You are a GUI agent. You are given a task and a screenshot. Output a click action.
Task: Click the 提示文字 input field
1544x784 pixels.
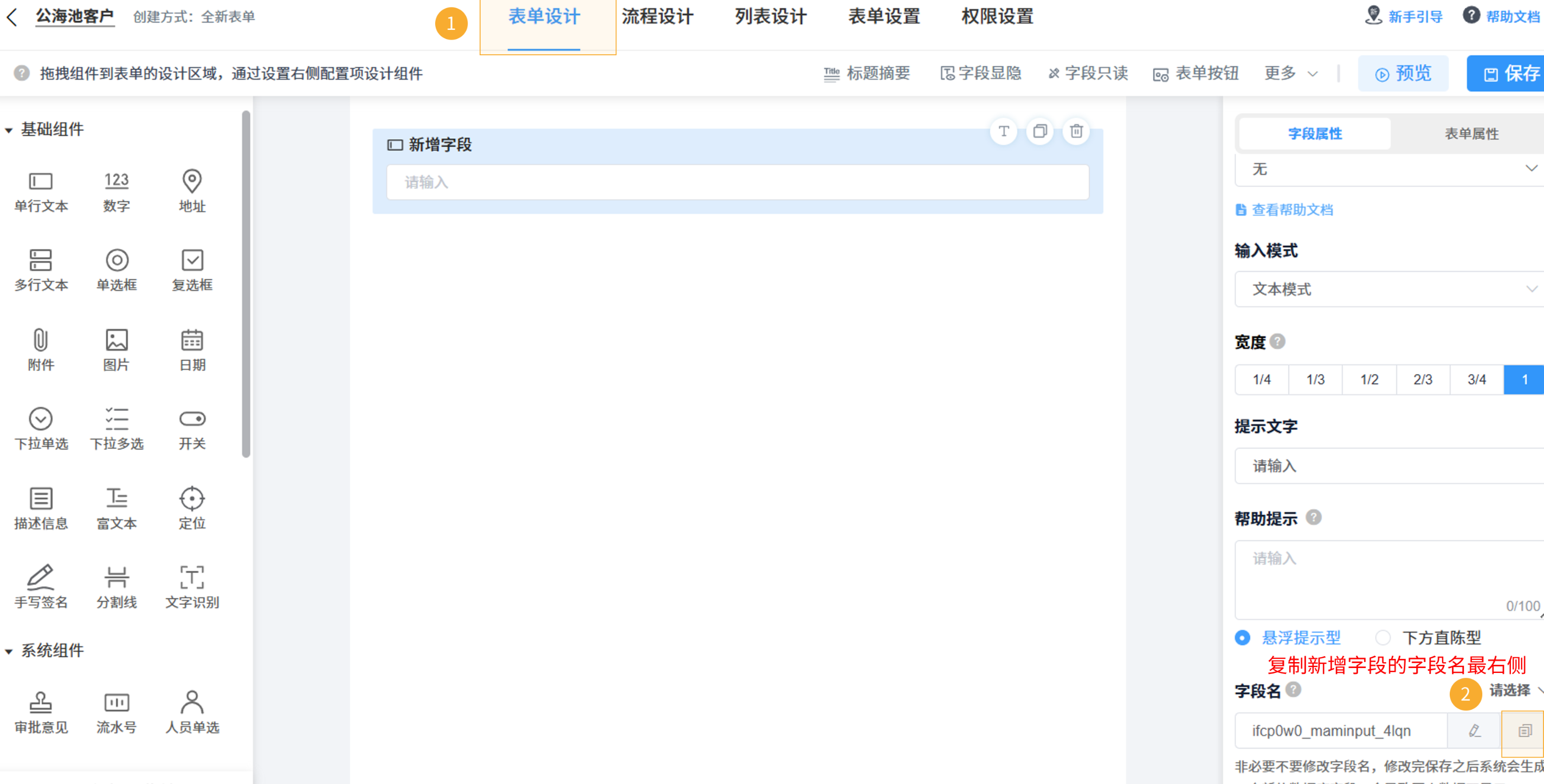pyautogui.click(x=1390, y=466)
